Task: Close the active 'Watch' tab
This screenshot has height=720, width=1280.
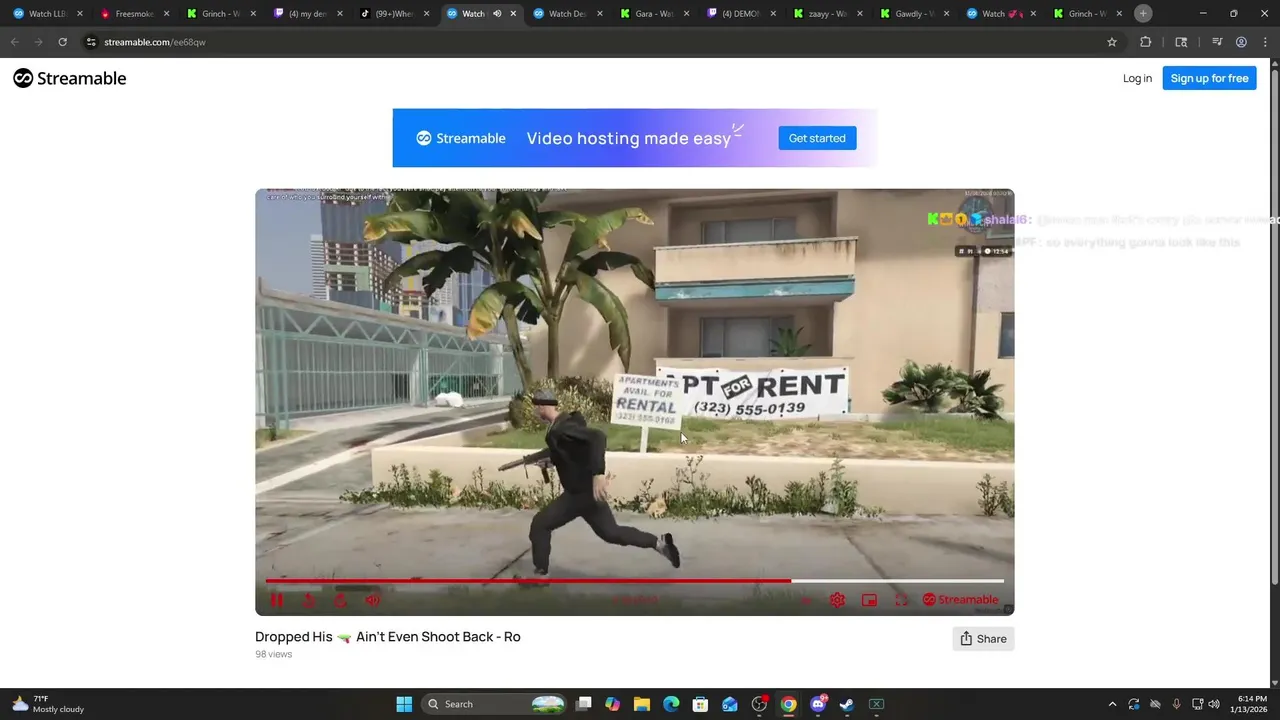Action: click(514, 14)
